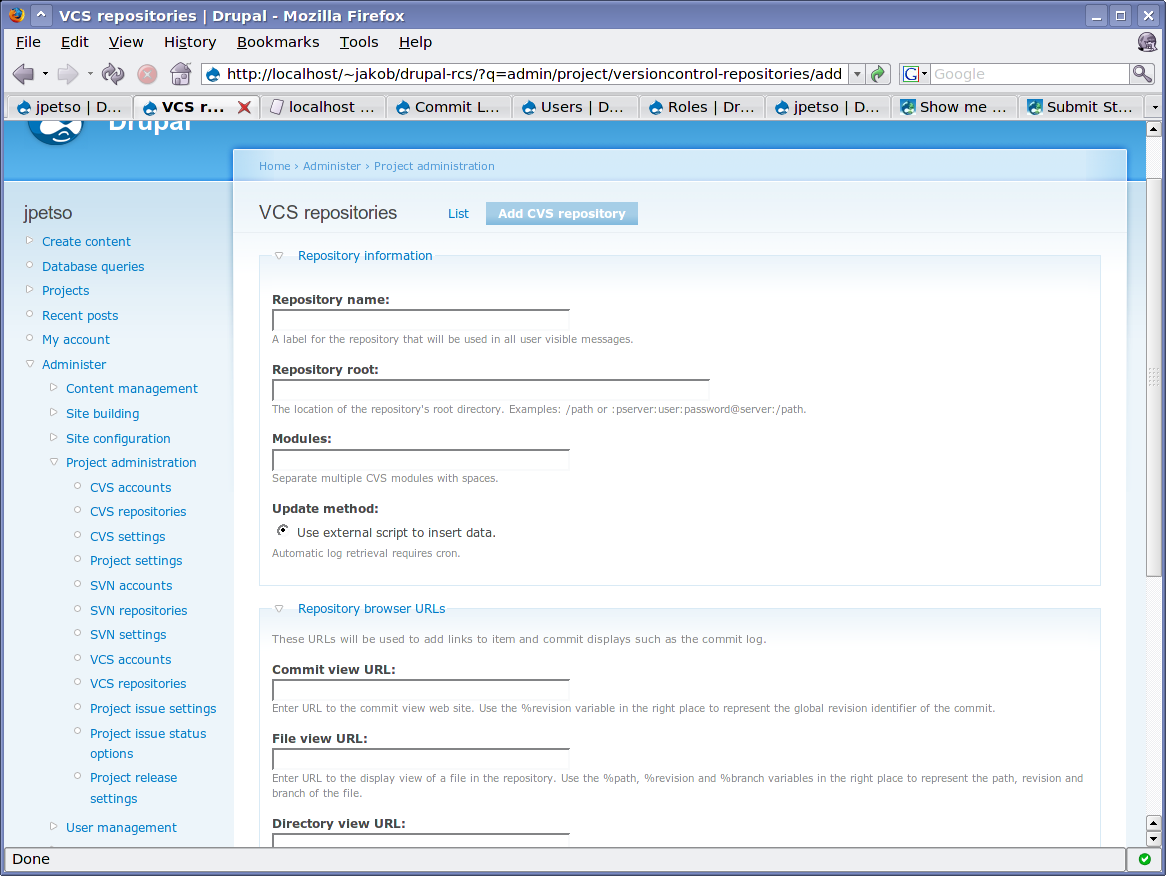Select the 'Use external script' radio button
The image size is (1166, 876).
tap(282, 530)
